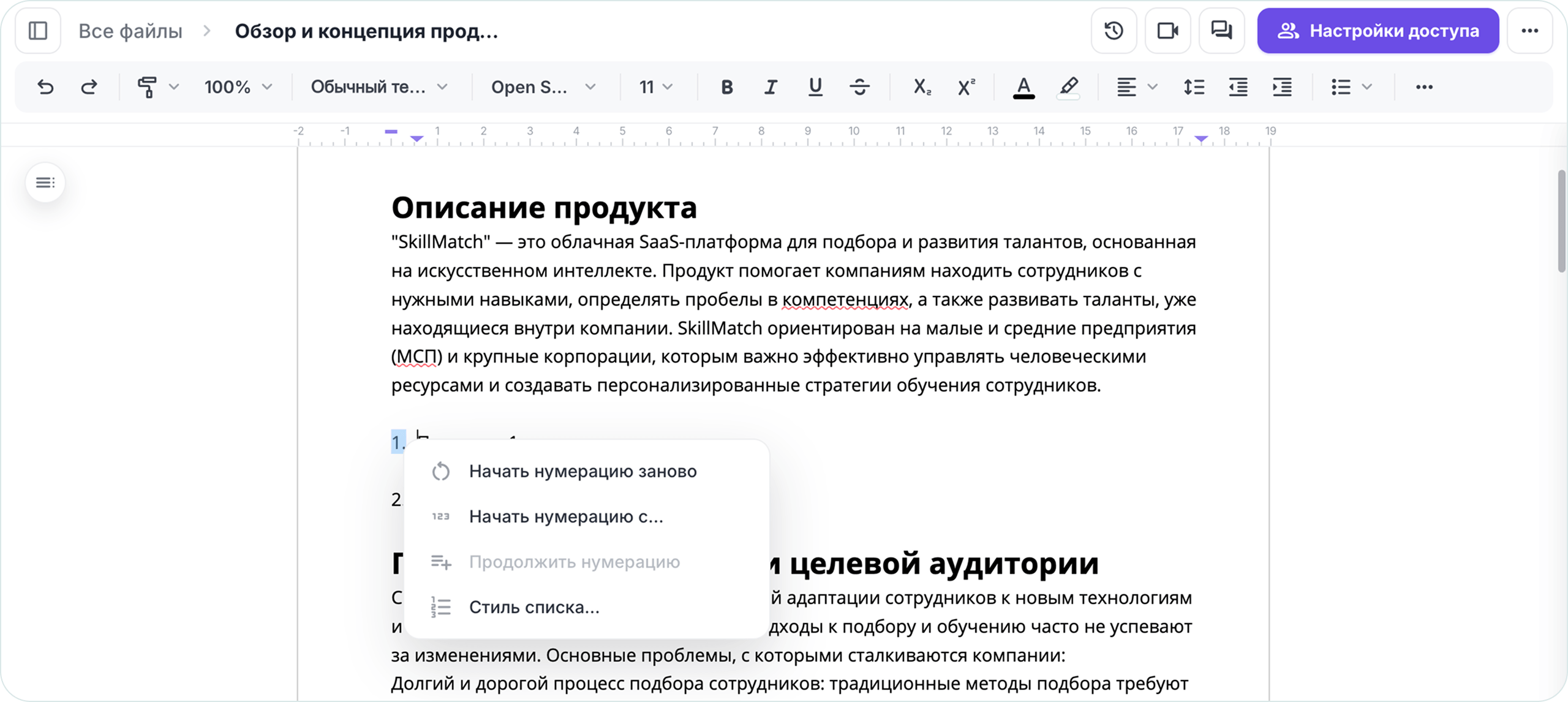
Task: Click the Настройки доступа button
Action: coord(1378,31)
